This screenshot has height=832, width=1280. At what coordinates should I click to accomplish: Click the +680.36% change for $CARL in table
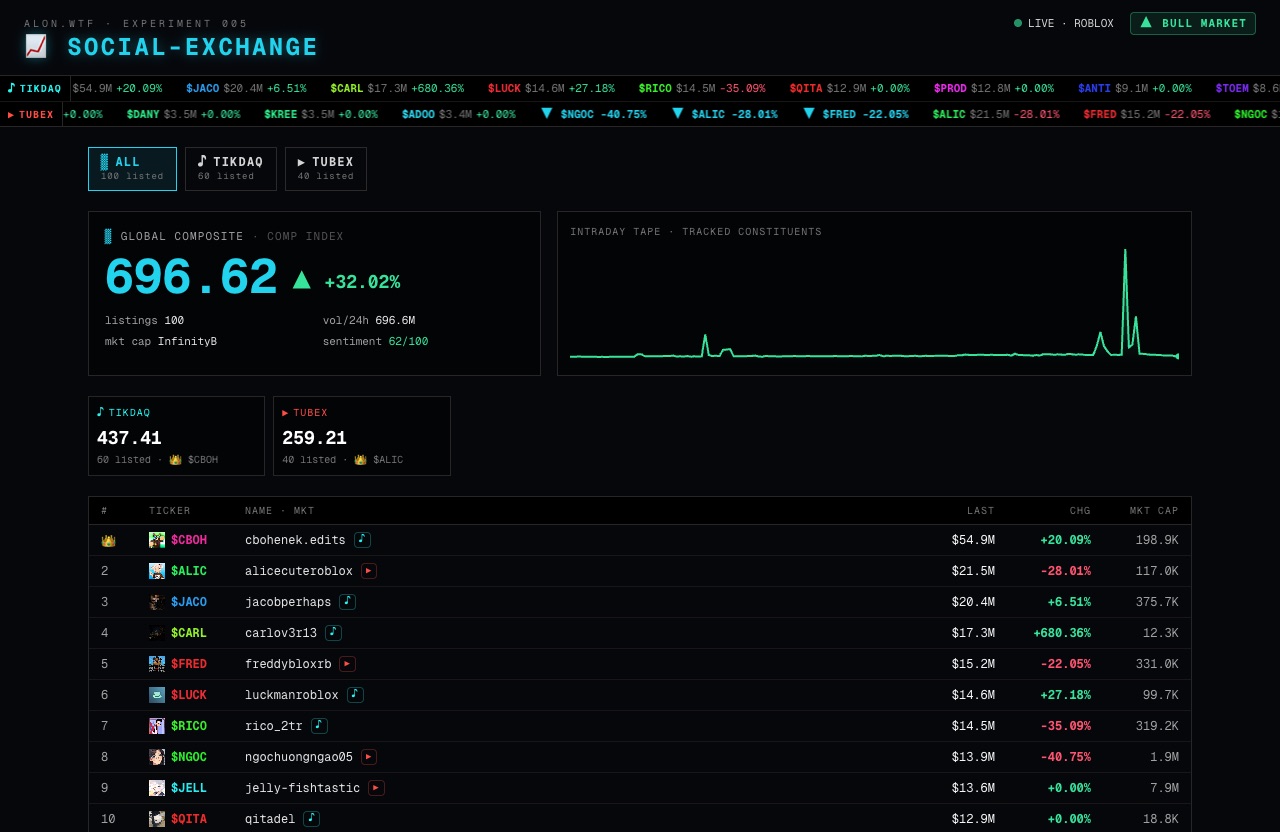tap(1062, 633)
